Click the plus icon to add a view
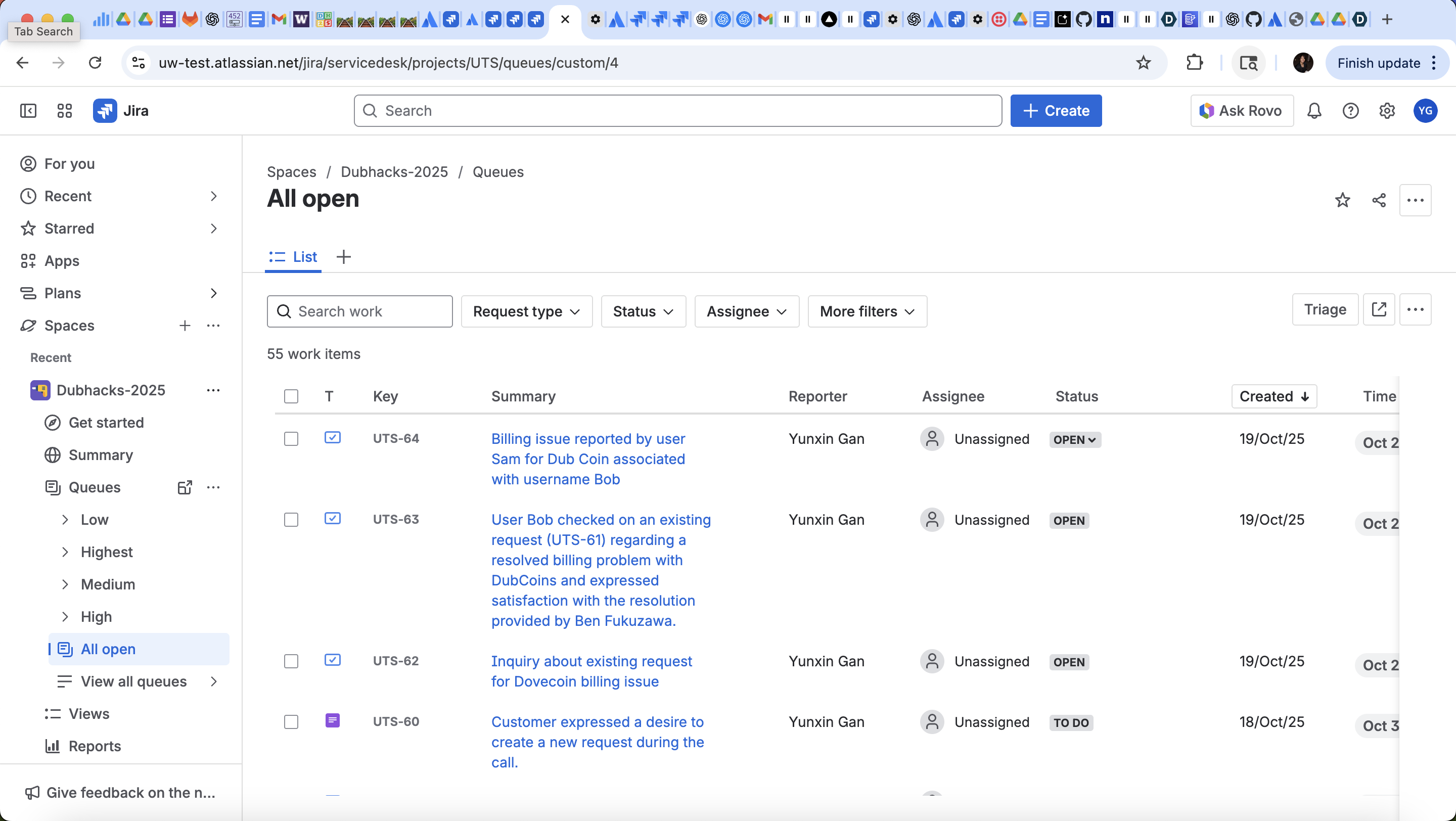Viewport: 1456px width, 821px height. click(x=344, y=257)
